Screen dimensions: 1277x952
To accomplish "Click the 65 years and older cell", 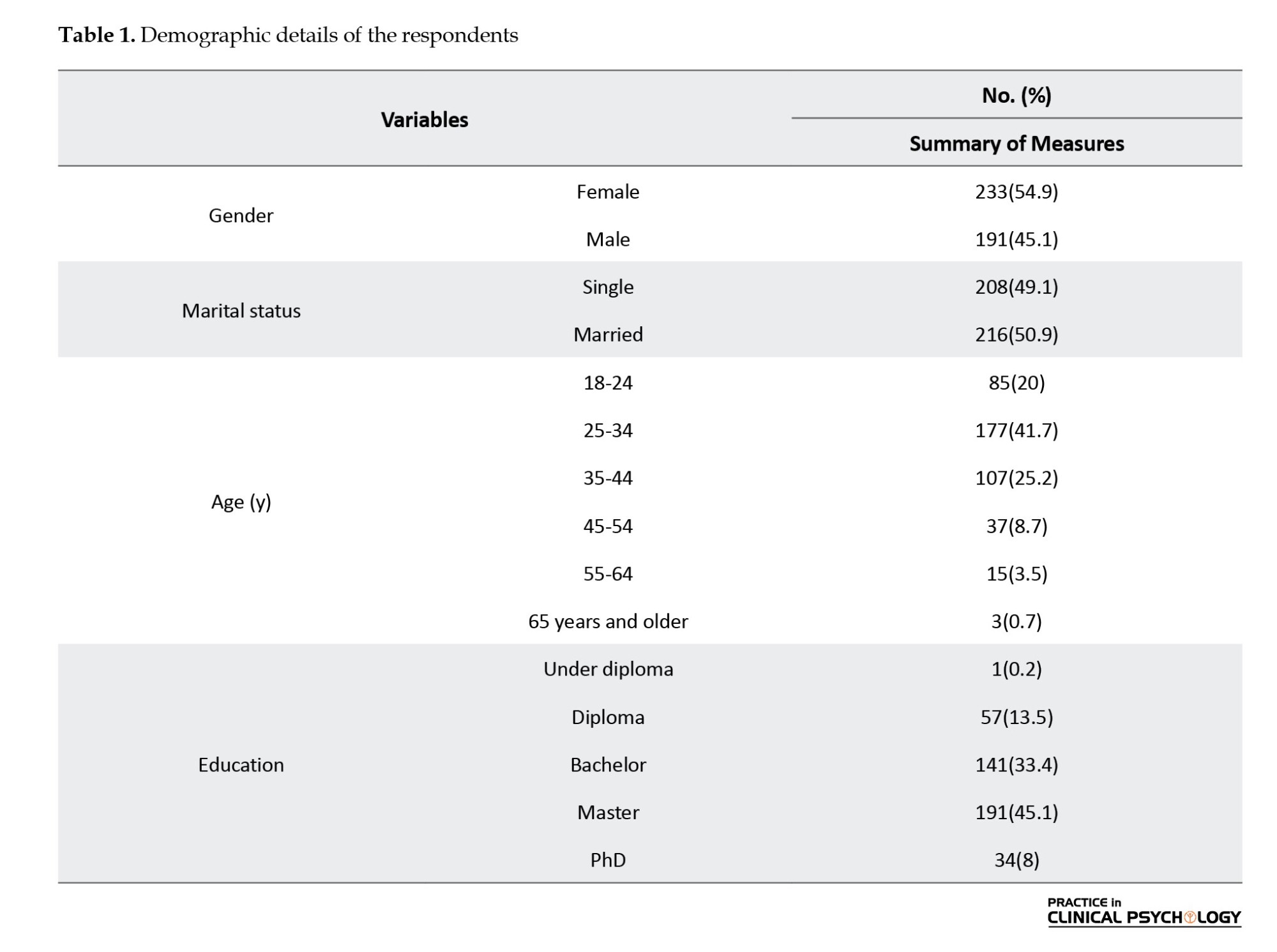I will pos(608,621).
